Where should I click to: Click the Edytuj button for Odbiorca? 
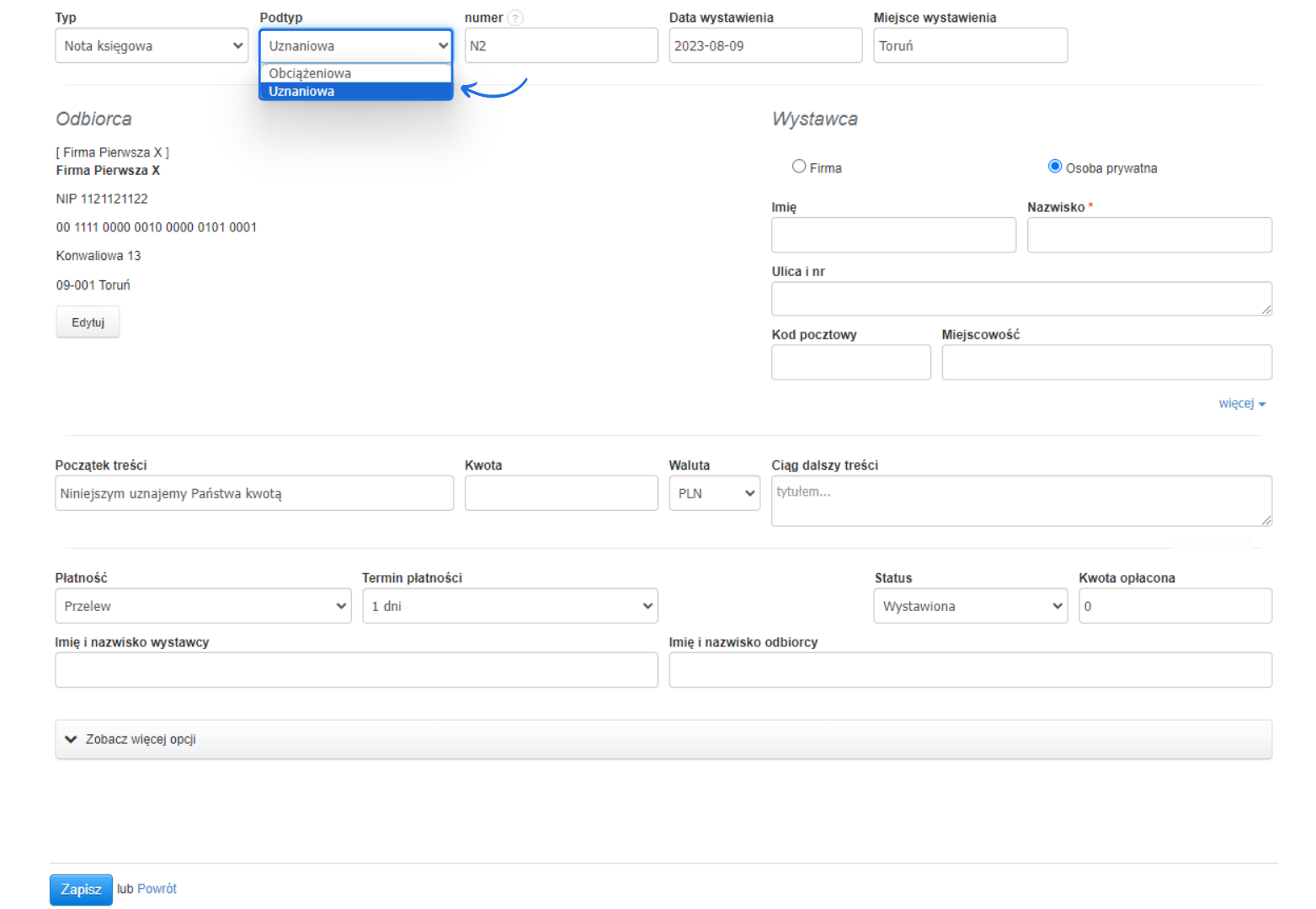(88, 322)
